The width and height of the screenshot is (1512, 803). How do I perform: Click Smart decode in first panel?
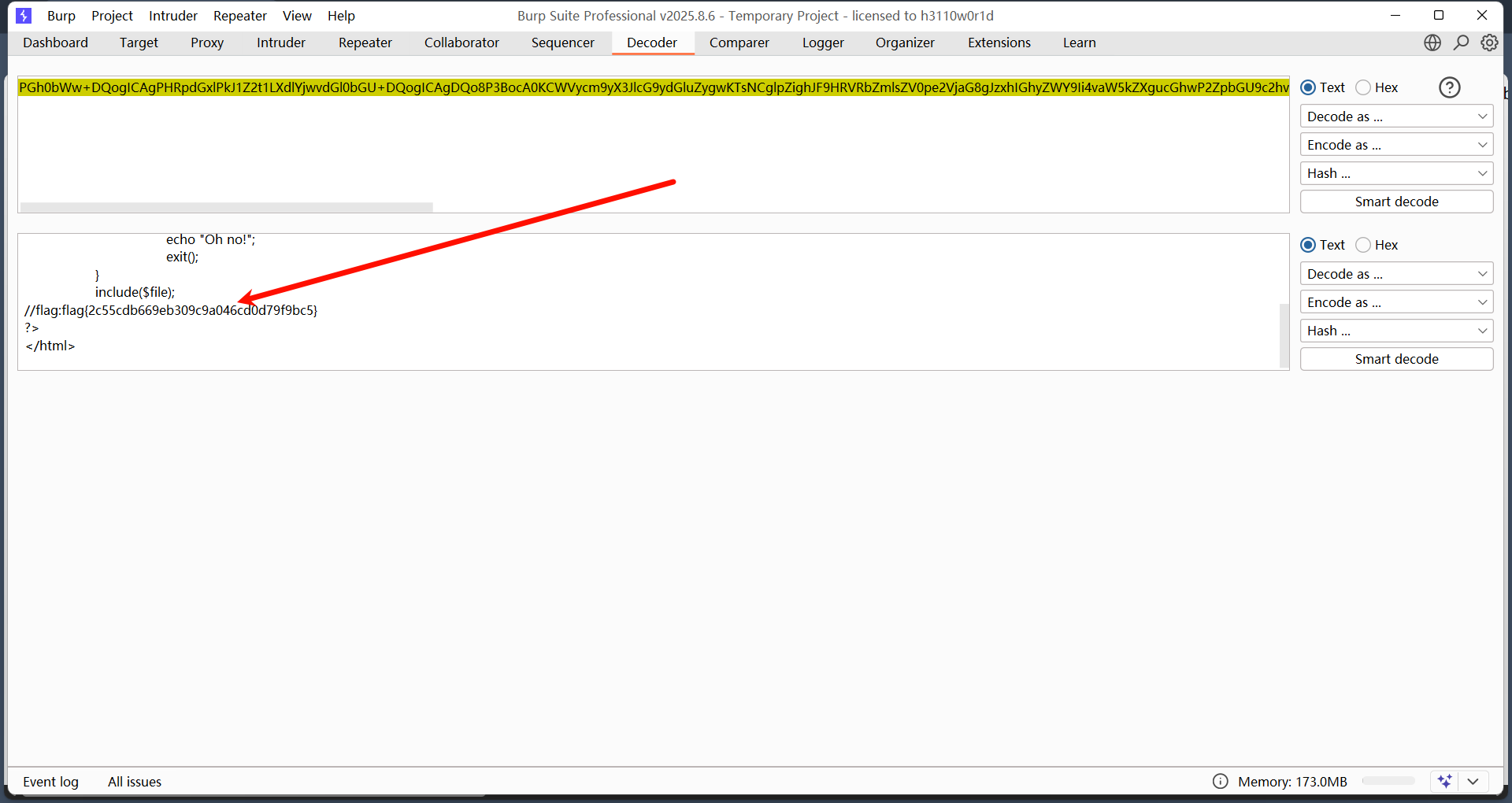point(1396,202)
